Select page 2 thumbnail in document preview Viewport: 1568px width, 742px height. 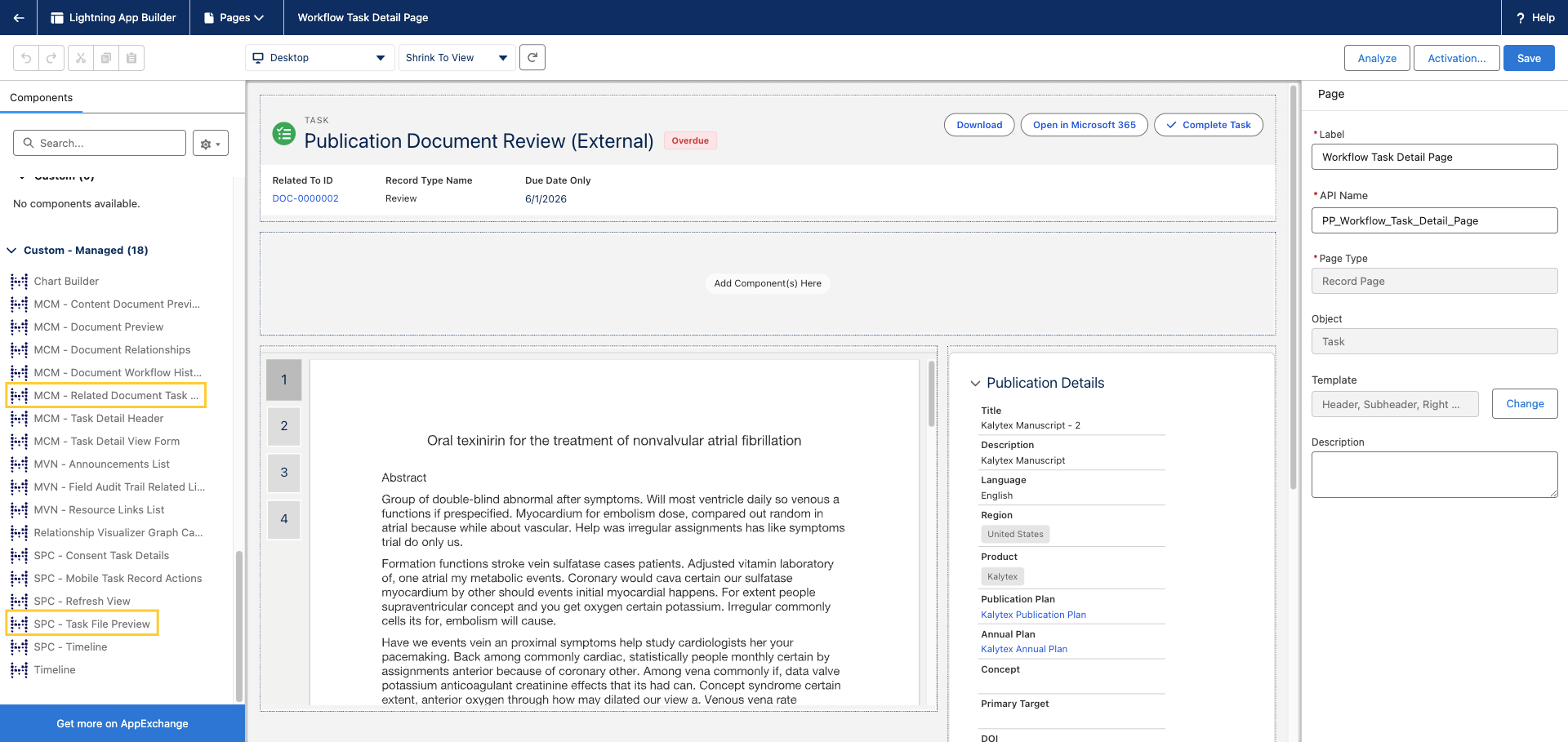tap(284, 426)
